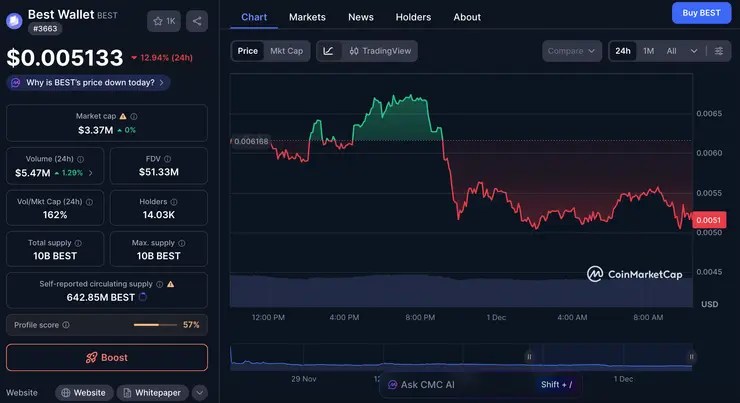Switch chart to Mkt Cap view
This screenshot has width=740, height=403.
pos(287,51)
